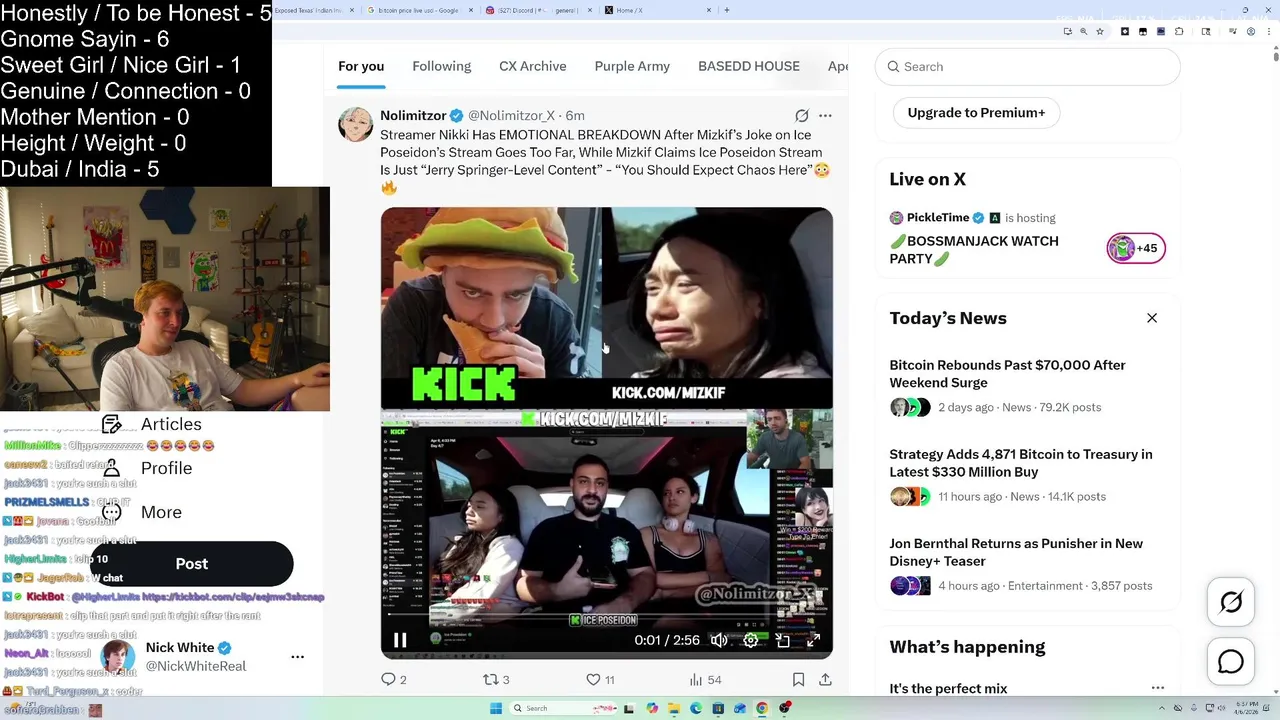This screenshot has width=1280, height=720.
Task: Open more options on Nolimitzor's post
Action: click(x=825, y=116)
